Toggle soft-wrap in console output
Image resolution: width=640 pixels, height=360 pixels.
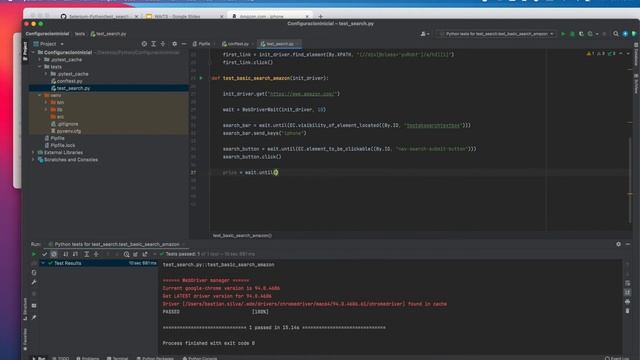pos(627,283)
